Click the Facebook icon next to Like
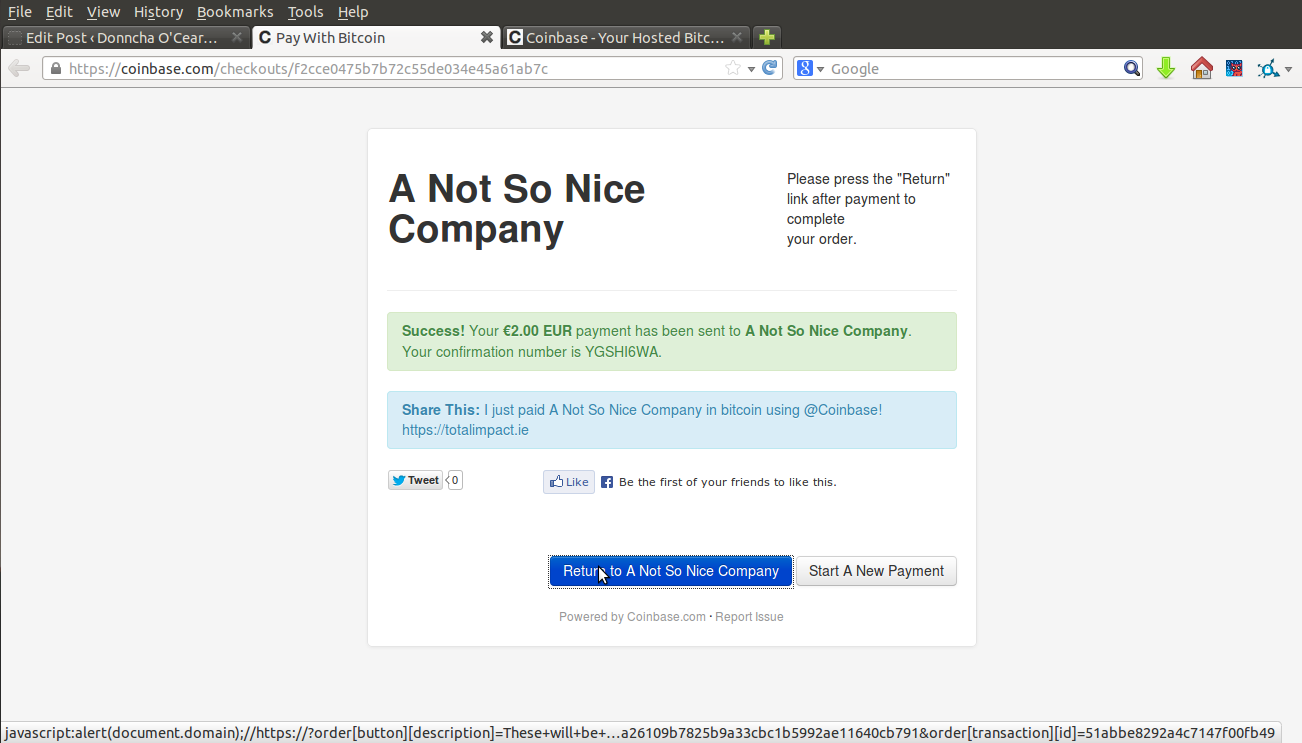Image resolution: width=1302 pixels, height=743 pixels. click(x=606, y=481)
